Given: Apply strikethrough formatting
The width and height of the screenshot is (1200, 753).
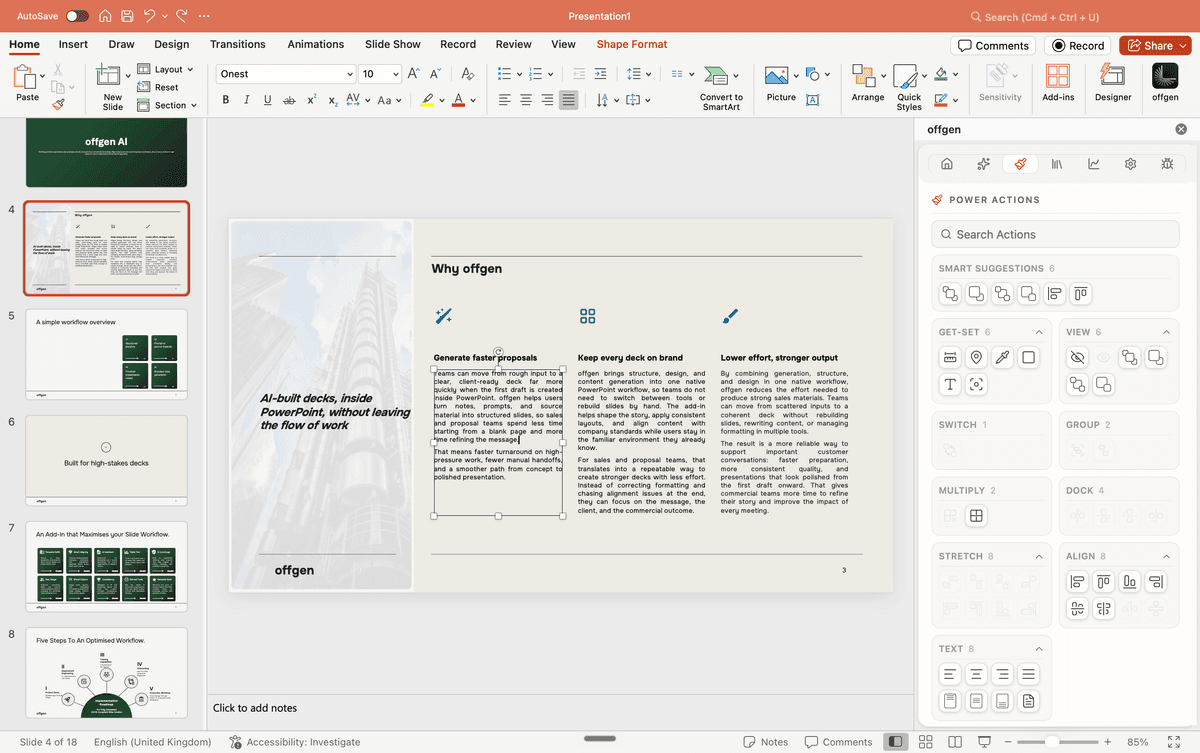Looking at the screenshot, I should click(x=289, y=100).
